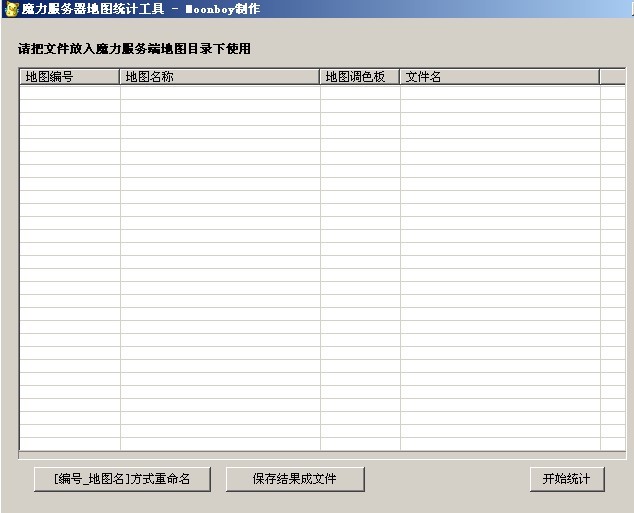Select the 地图调色板 column header
This screenshot has width=634, height=513.
point(360,76)
